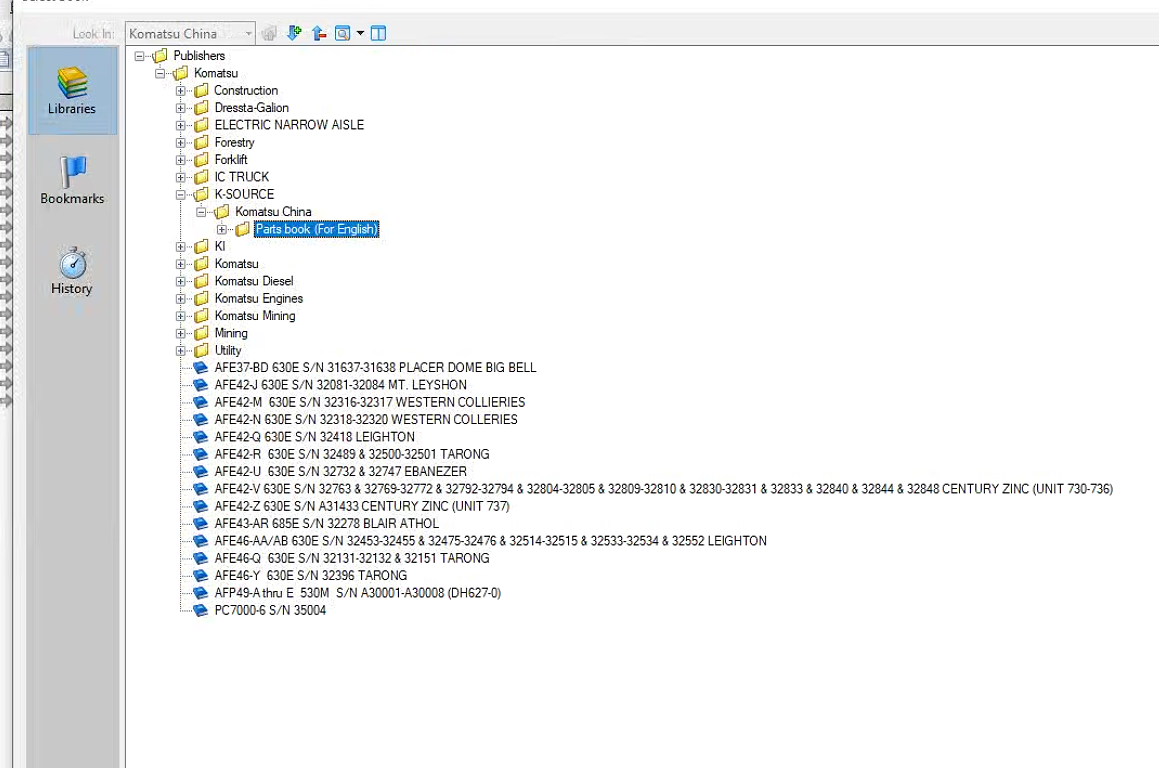
Task: Select the Komatsu Diesel folder label
Action: [x=254, y=282]
